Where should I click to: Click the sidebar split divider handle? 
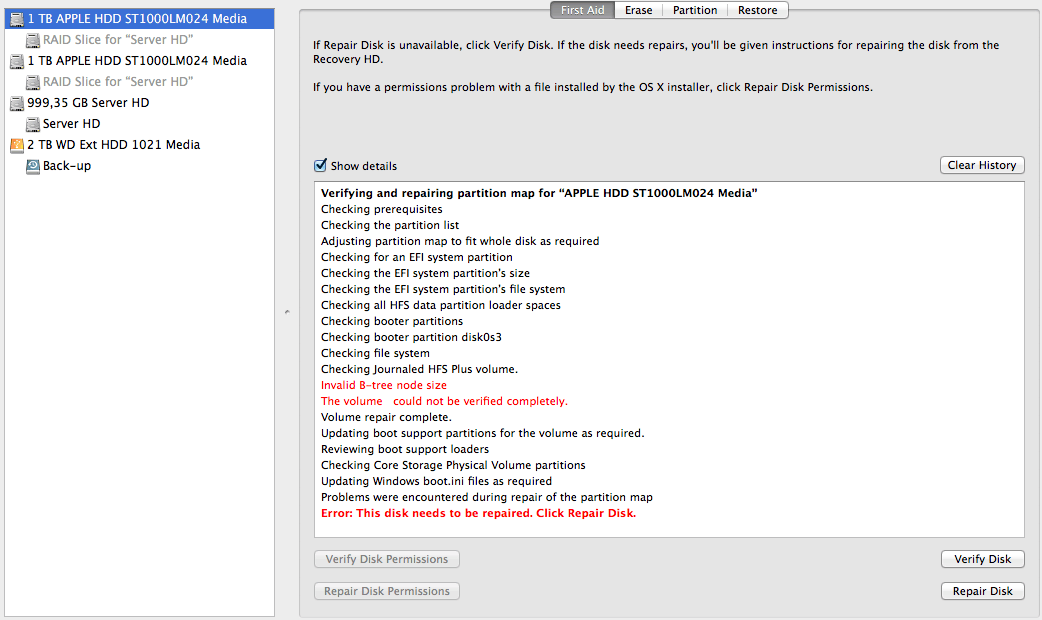pos(287,312)
